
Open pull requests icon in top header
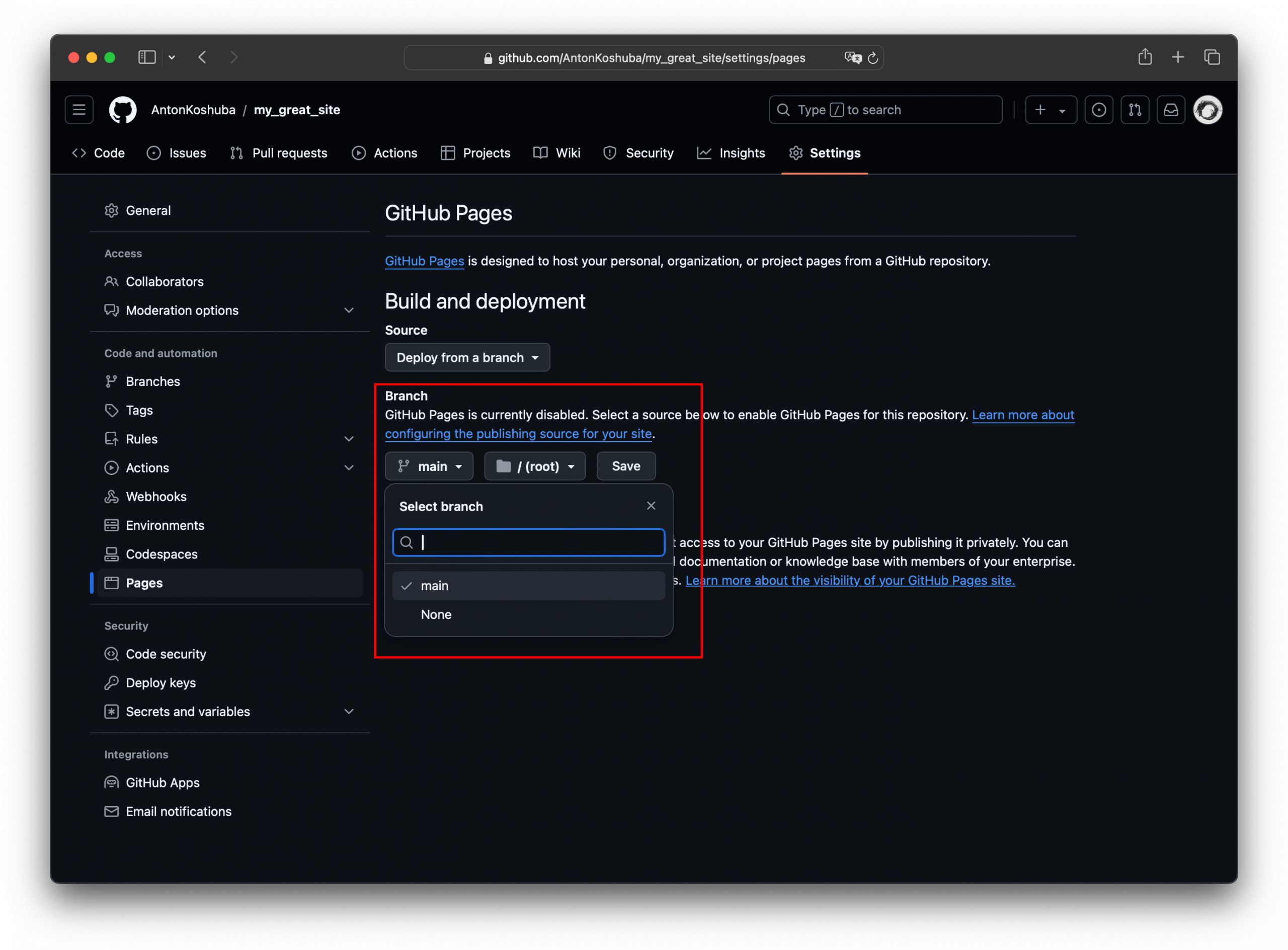[1135, 110]
